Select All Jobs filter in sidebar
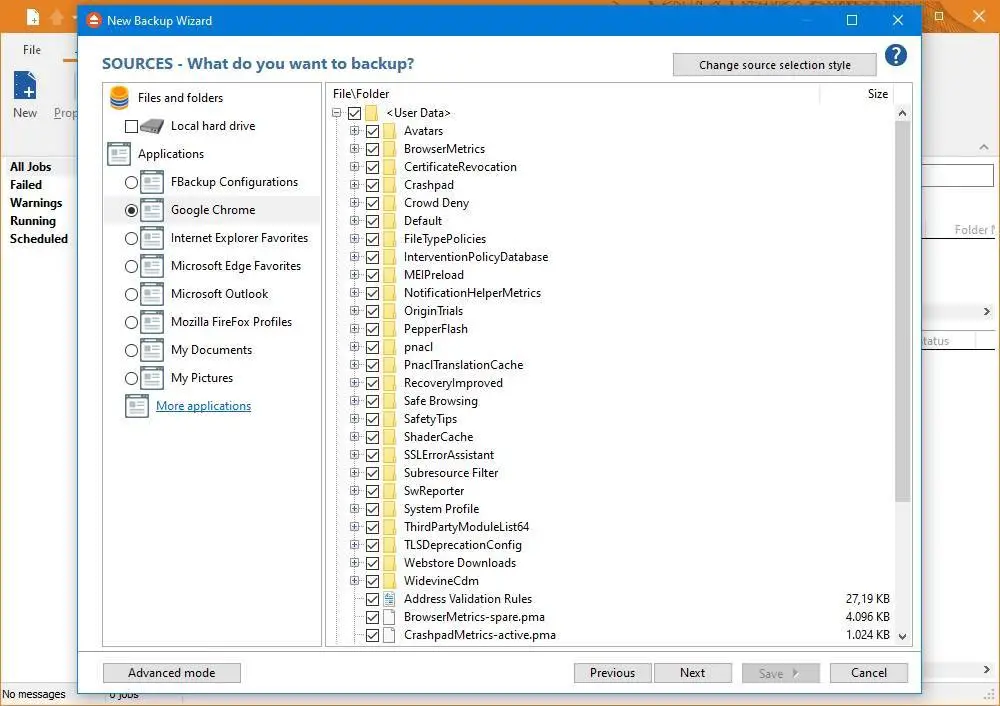Viewport: 1000px width, 706px height. [x=31, y=167]
